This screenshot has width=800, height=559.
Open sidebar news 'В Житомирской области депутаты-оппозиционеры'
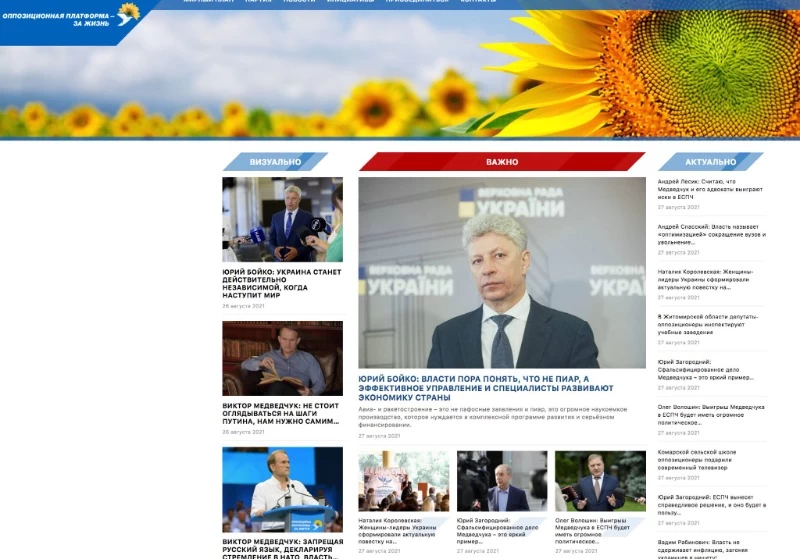tap(710, 324)
